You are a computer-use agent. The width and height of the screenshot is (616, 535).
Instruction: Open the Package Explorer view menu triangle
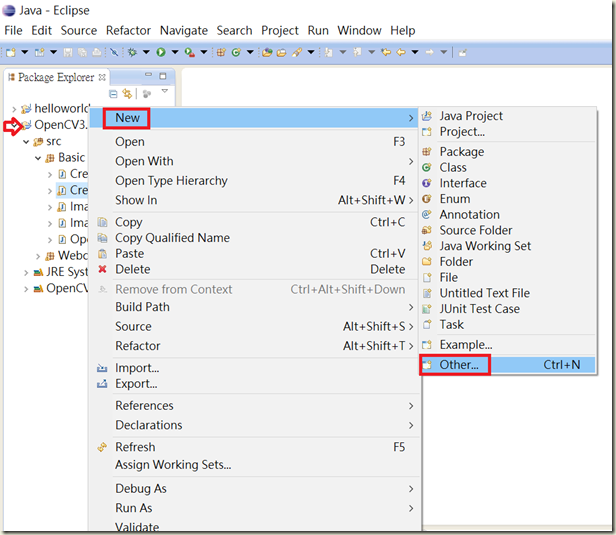[x=165, y=91]
